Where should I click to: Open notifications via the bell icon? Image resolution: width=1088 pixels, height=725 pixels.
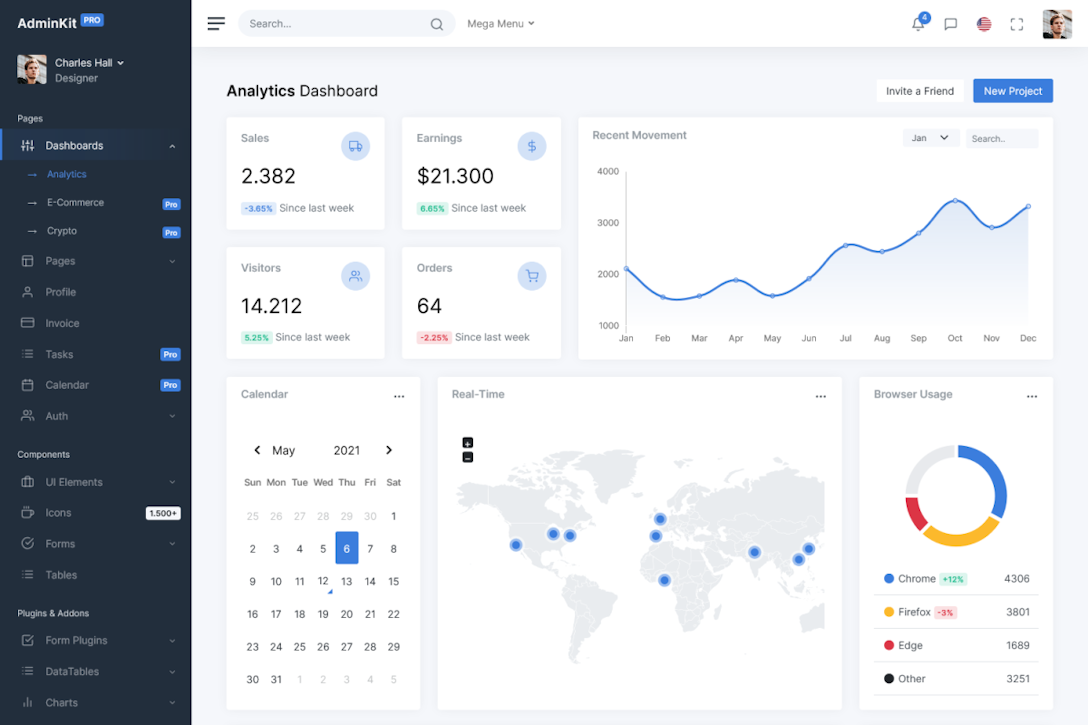(917, 24)
